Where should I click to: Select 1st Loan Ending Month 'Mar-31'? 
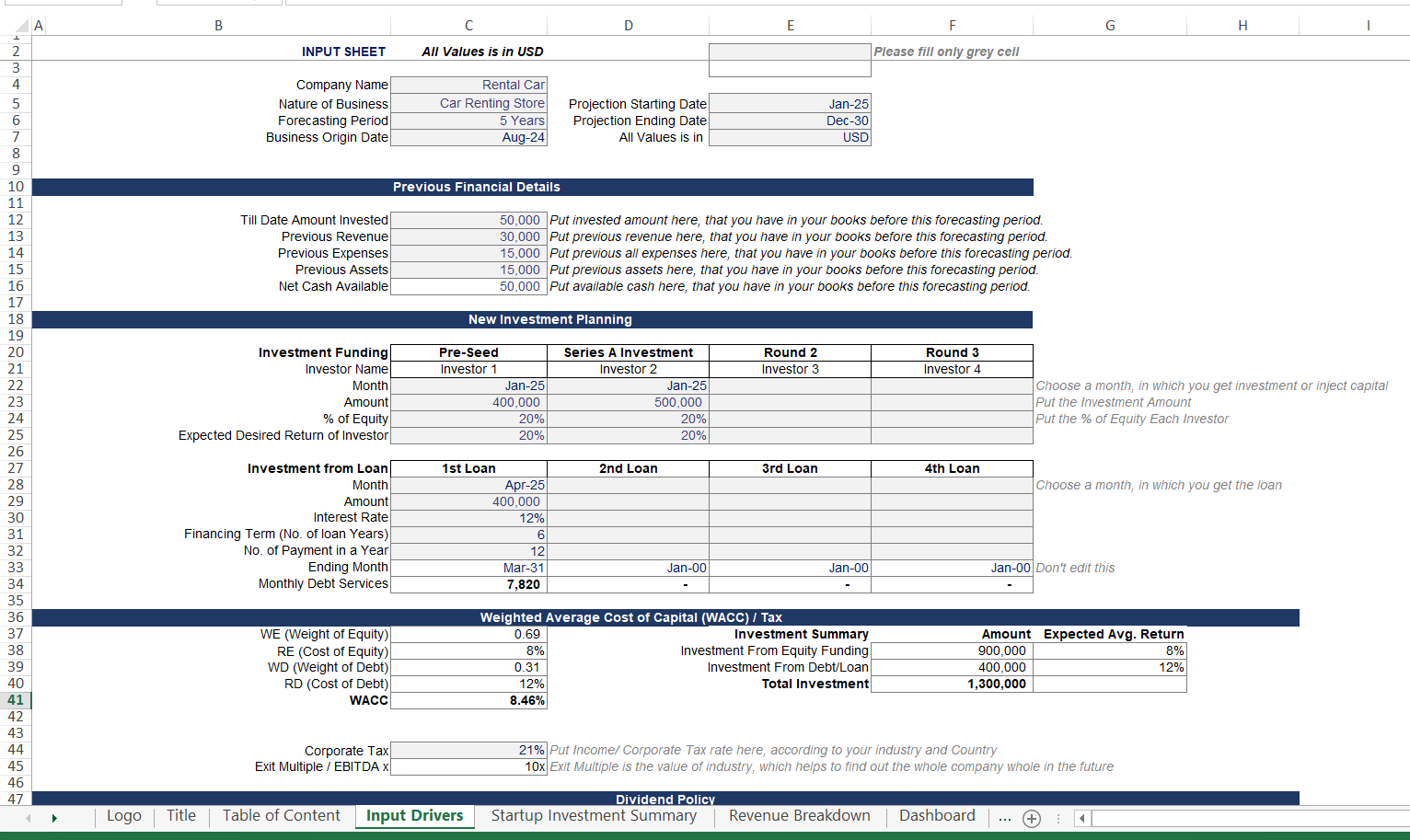(x=468, y=568)
